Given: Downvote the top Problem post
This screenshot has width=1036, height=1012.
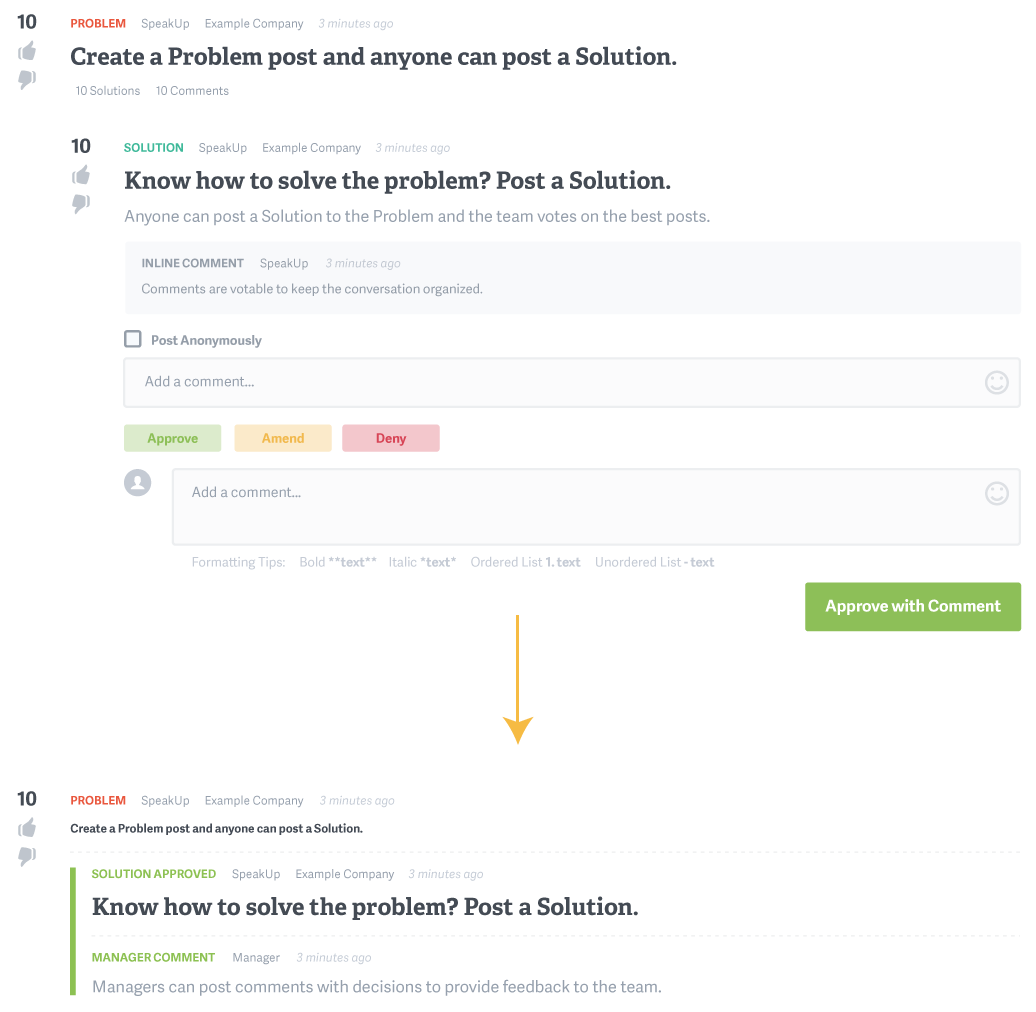Looking at the screenshot, I should (x=27, y=79).
